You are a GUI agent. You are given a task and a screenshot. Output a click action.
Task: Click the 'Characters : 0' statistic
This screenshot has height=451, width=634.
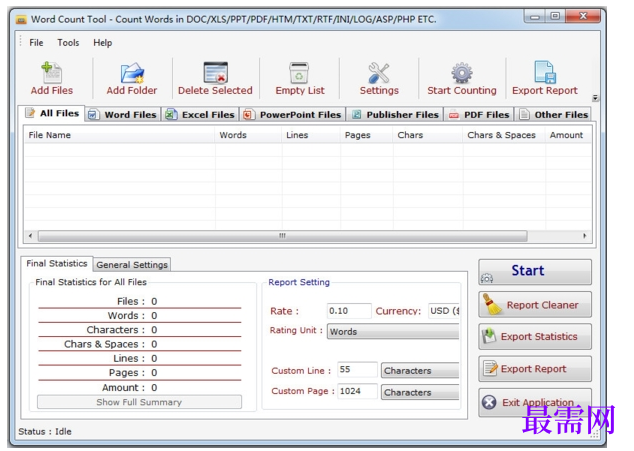(122, 330)
